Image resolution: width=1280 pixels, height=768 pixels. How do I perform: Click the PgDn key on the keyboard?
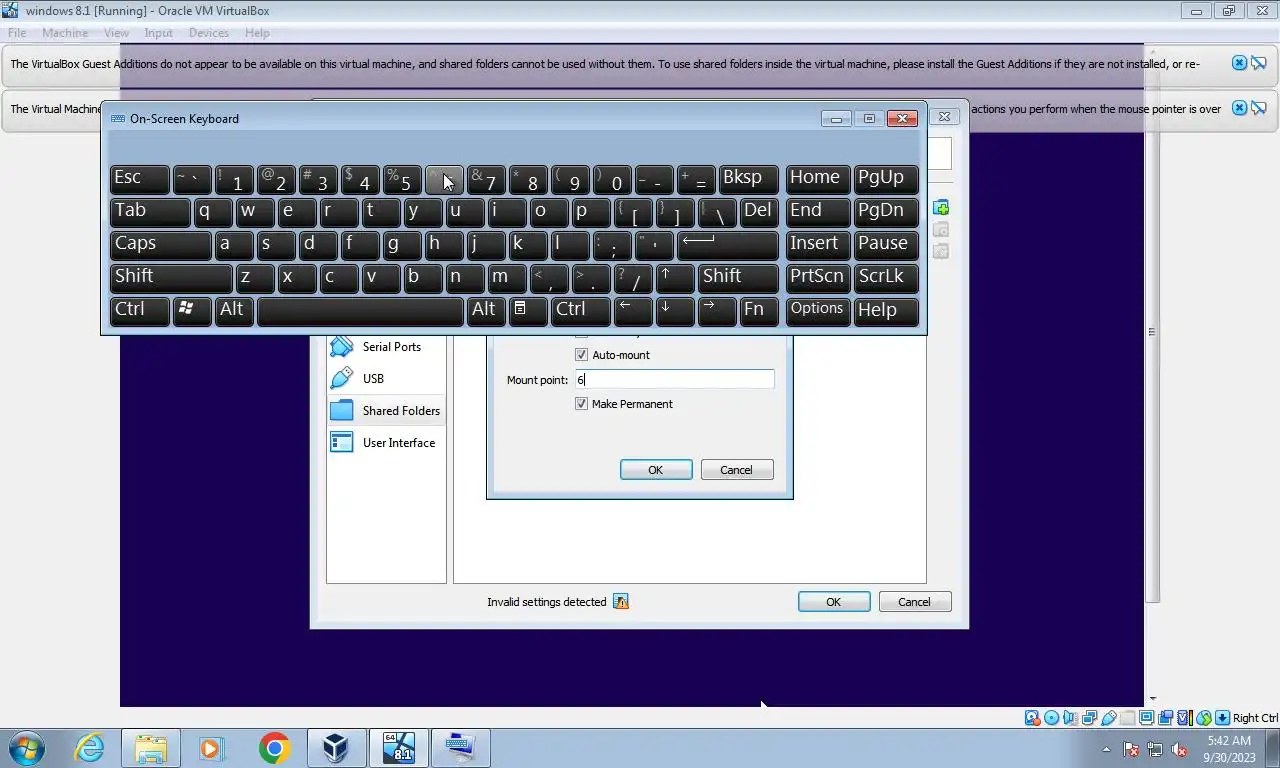(x=886, y=212)
